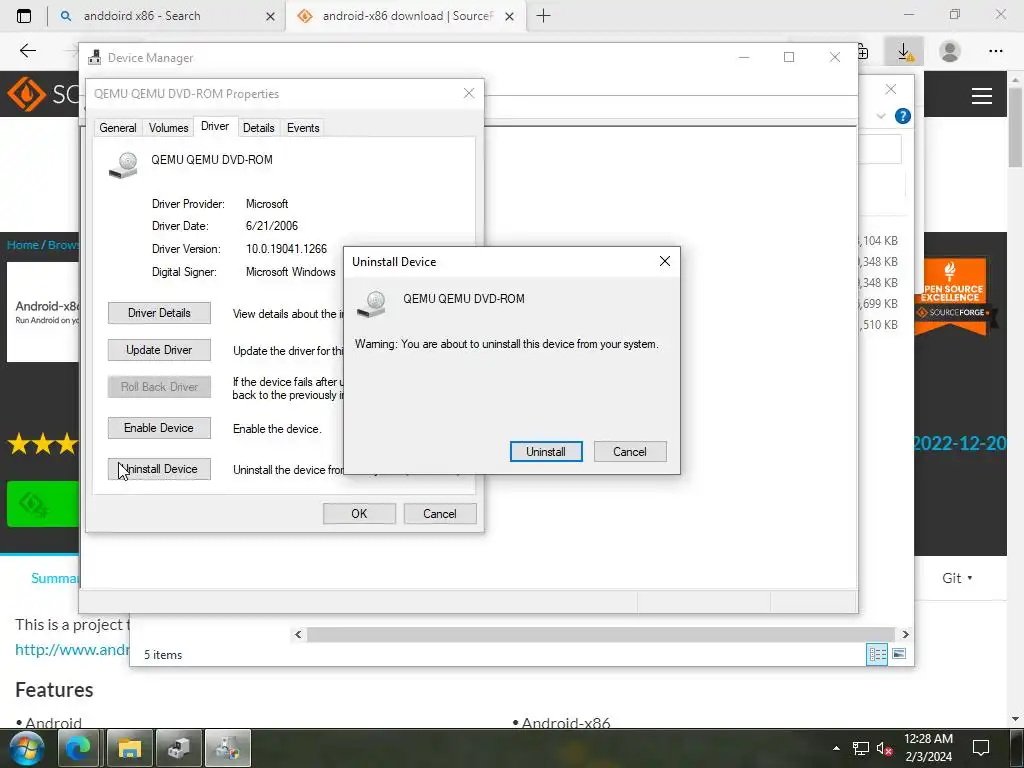Open the http://www.andr project link
This screenshot has height=768, width=1024.
click(72, 649)
